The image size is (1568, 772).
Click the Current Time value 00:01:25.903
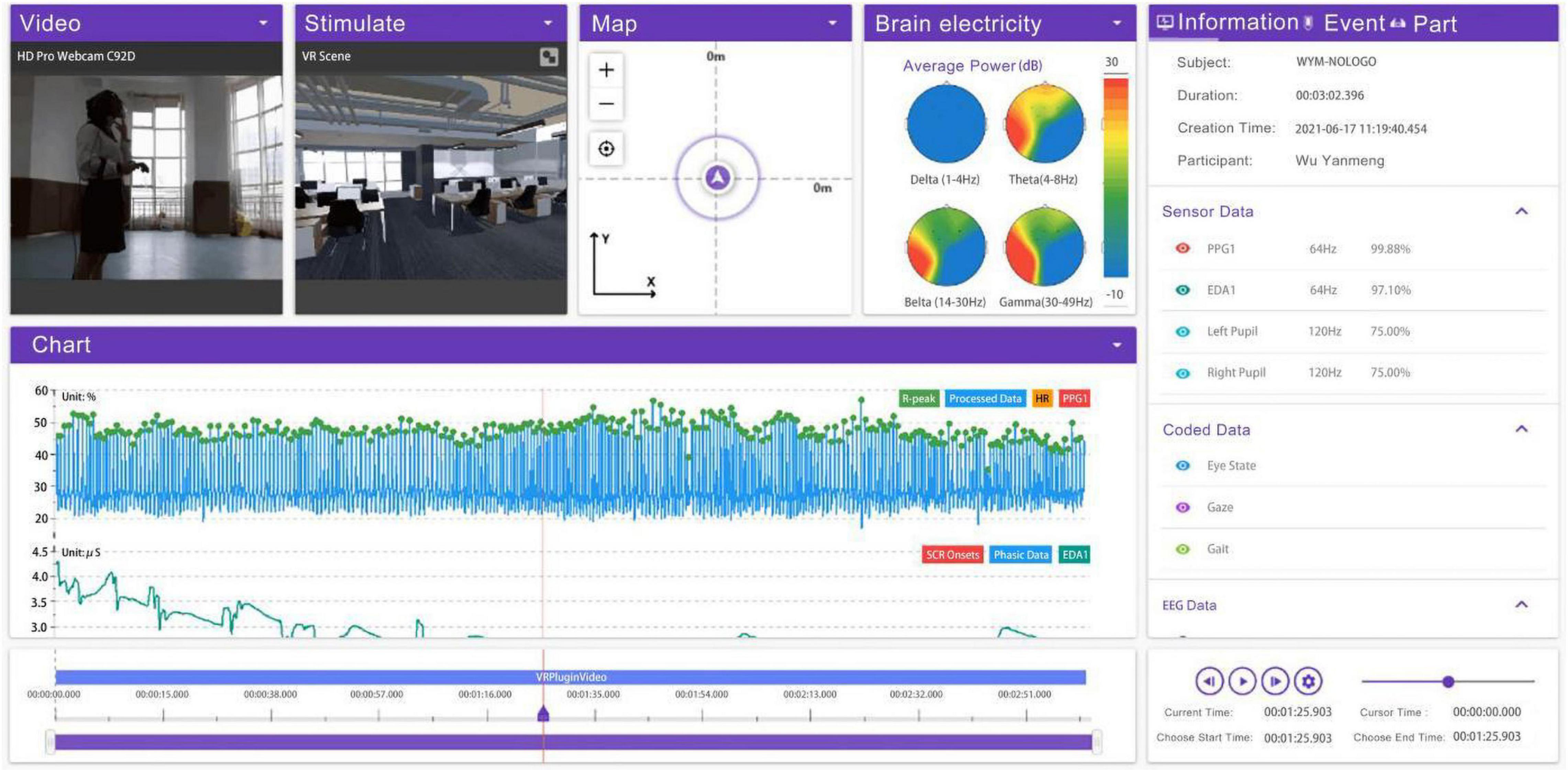pos(1298,712)
